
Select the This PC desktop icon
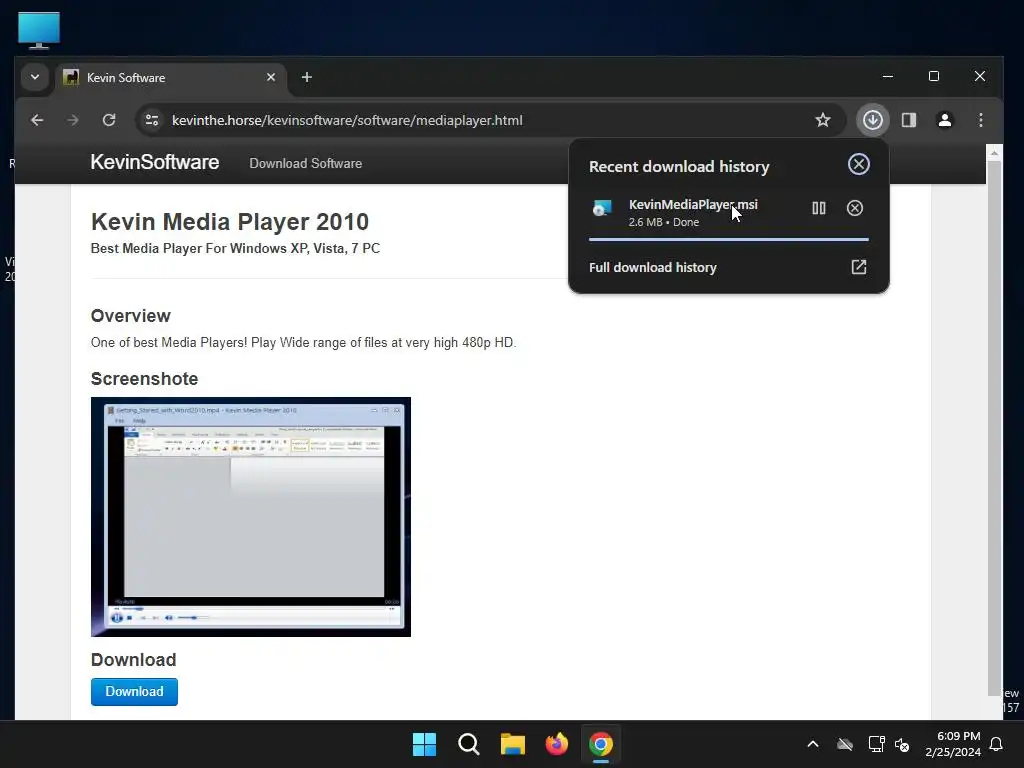39,30
